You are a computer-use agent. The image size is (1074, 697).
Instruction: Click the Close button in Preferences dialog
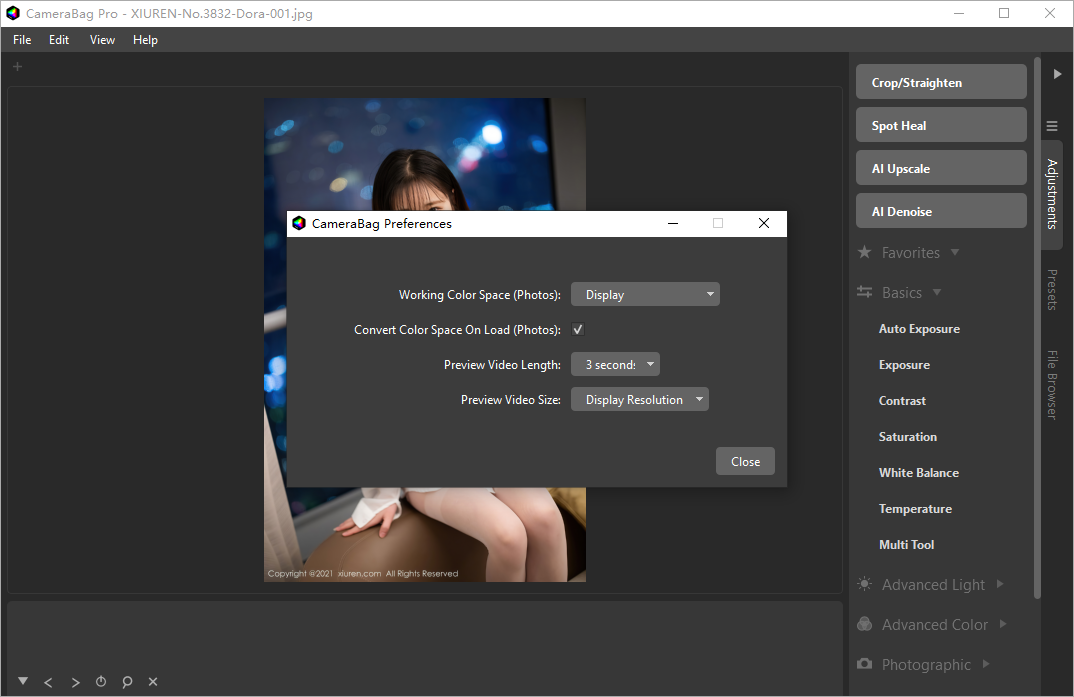coord(745,462)
